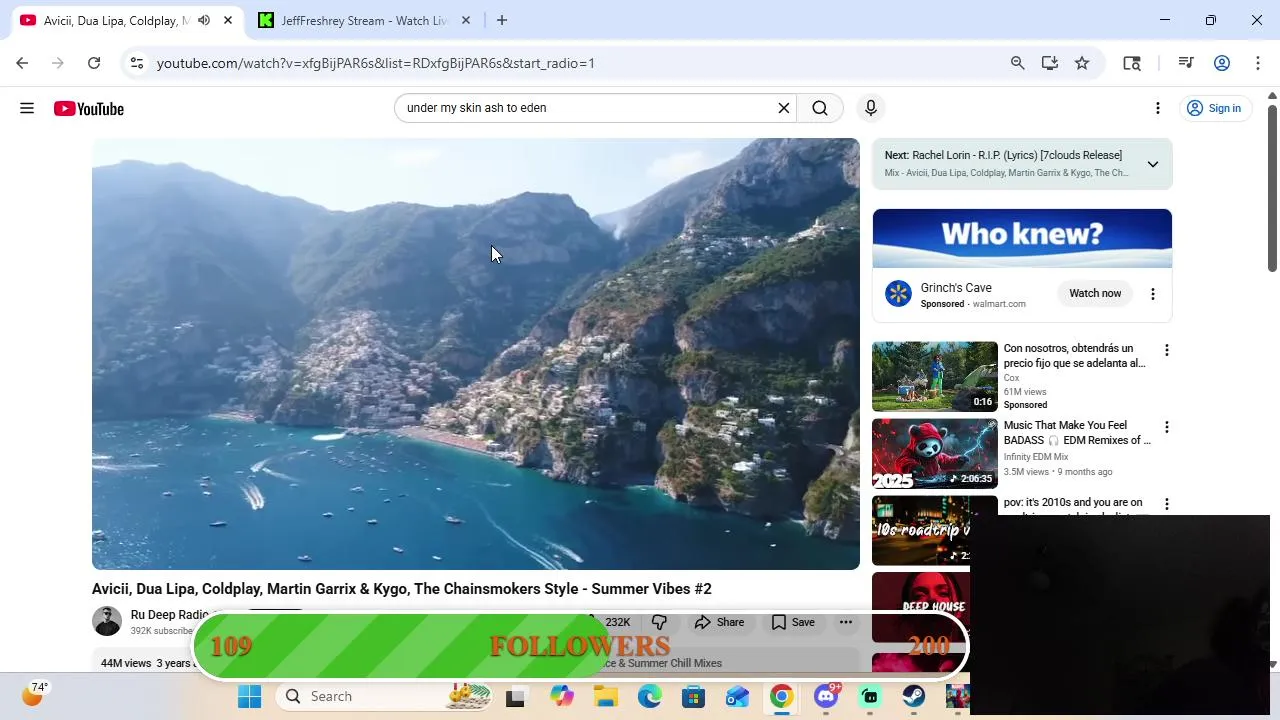This screenshot has height=720, width=1280.
Task: Open options for the BADASS EDM video
Action: 1166,428
